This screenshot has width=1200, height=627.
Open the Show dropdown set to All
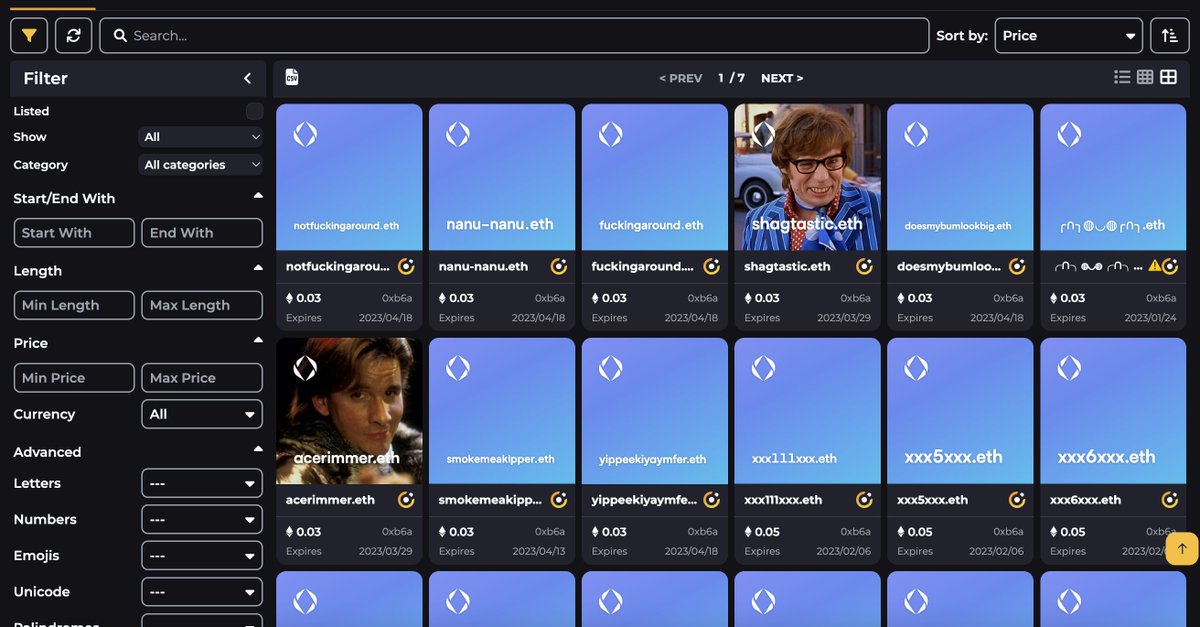pos(201,137)
